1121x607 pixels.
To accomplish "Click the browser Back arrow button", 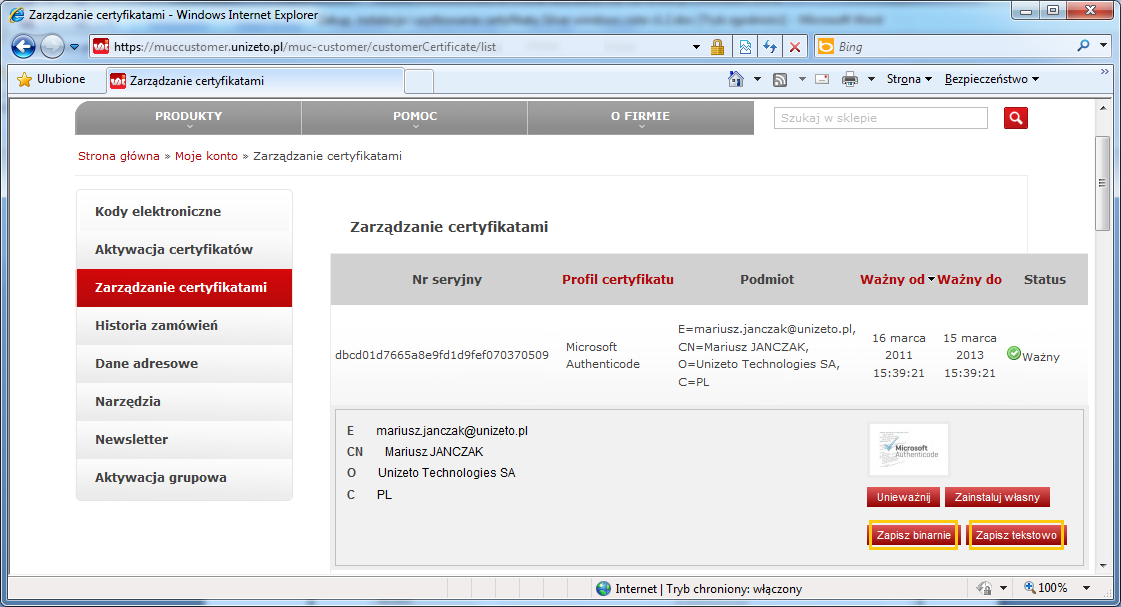I will point(23,47).
